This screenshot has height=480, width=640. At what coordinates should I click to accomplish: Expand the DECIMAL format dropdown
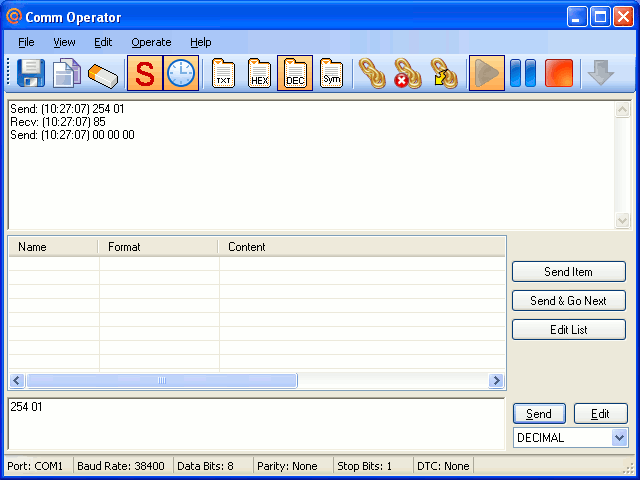tap(619, 438)
